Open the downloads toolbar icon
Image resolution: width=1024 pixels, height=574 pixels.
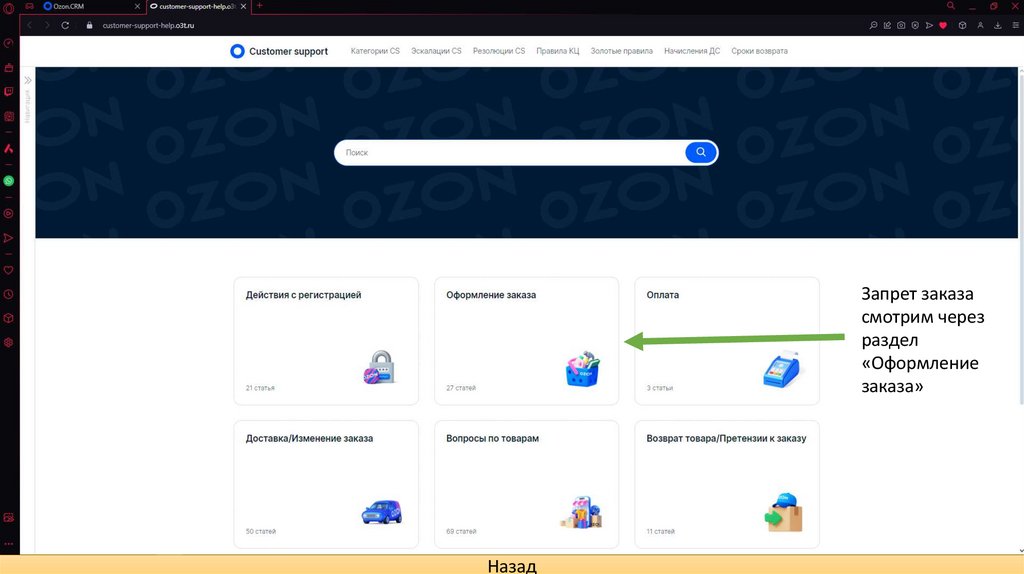tap(998, 25)
